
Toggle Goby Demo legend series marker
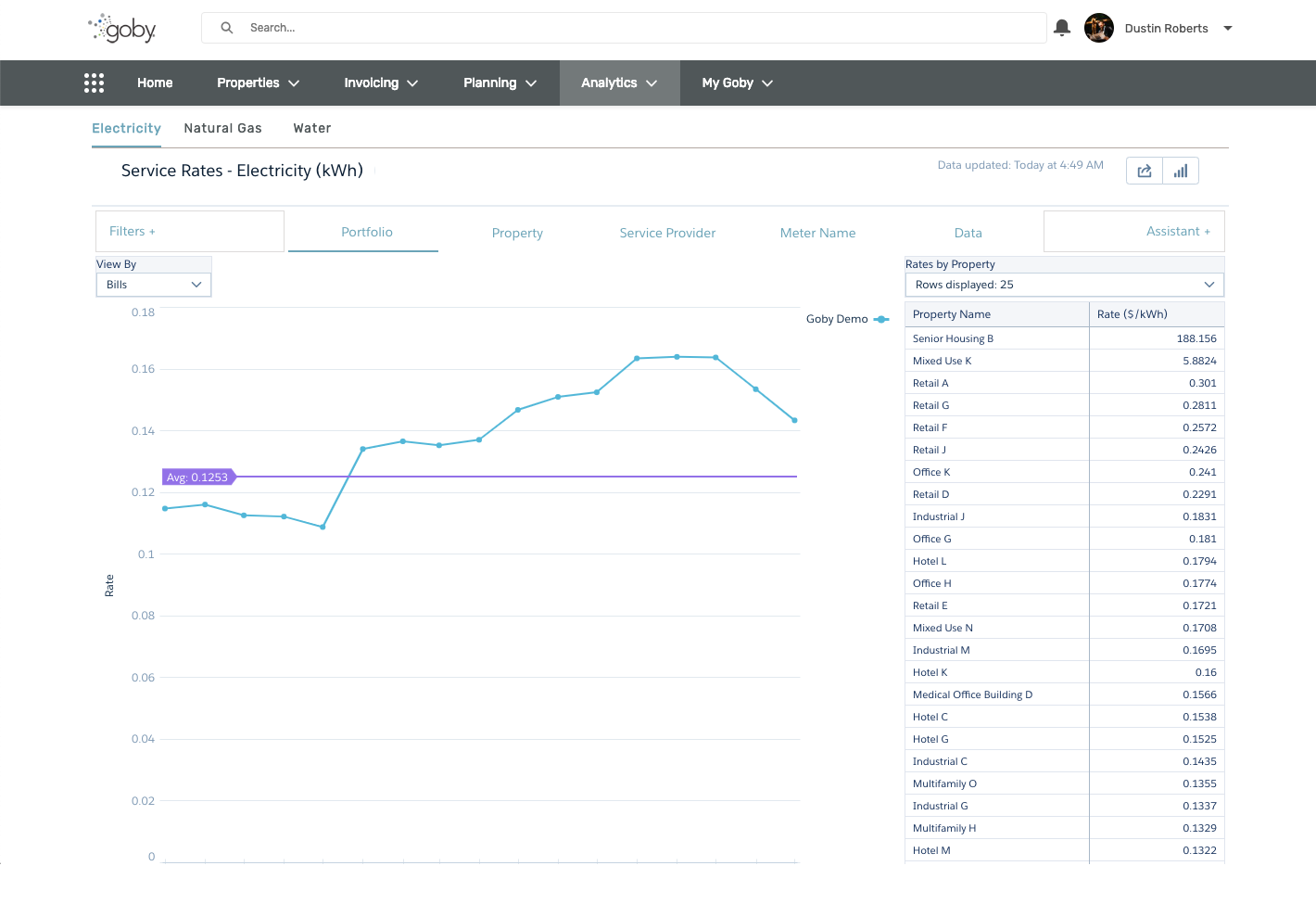coord(880,319)
